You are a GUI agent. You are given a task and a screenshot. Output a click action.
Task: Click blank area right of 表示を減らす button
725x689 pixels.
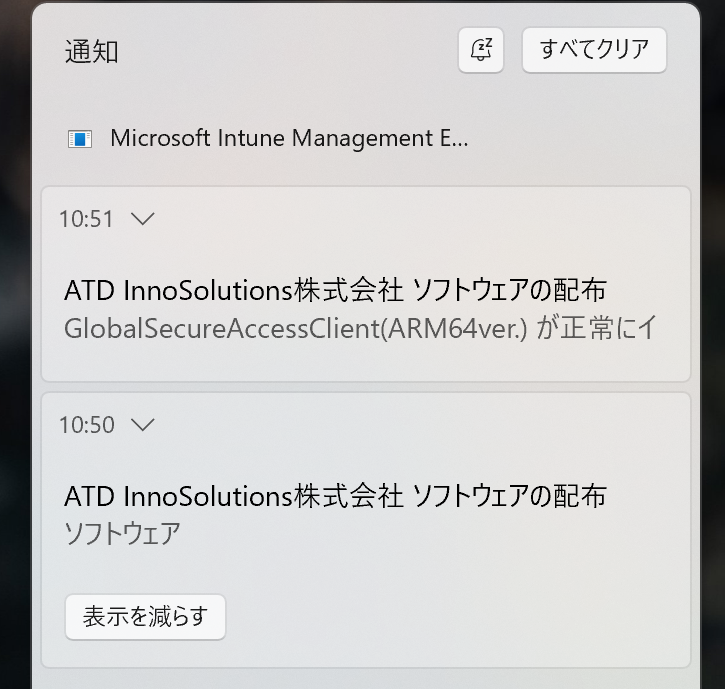pos(450,617)
